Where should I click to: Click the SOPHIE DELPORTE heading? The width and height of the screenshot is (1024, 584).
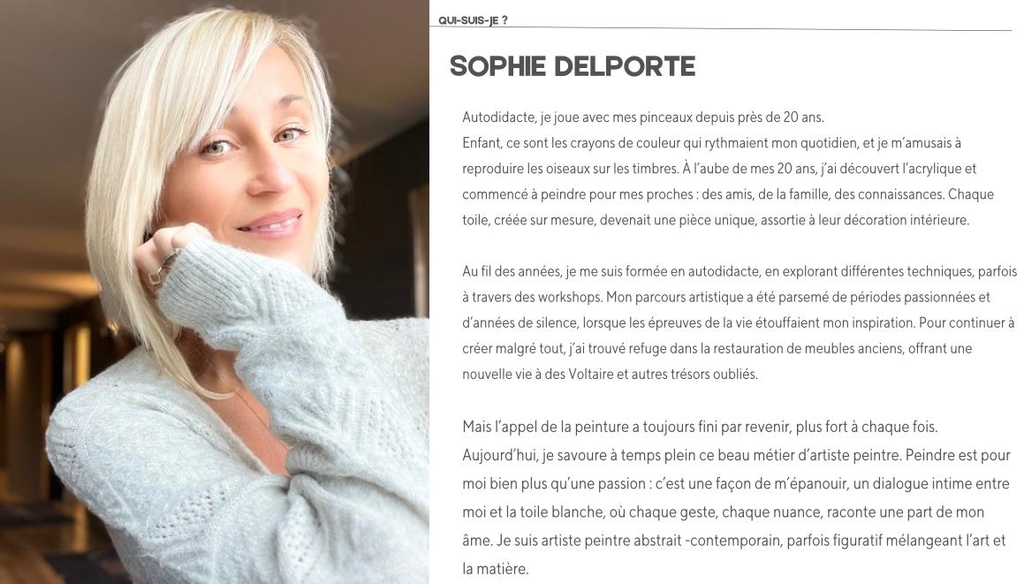click(573, 66)
